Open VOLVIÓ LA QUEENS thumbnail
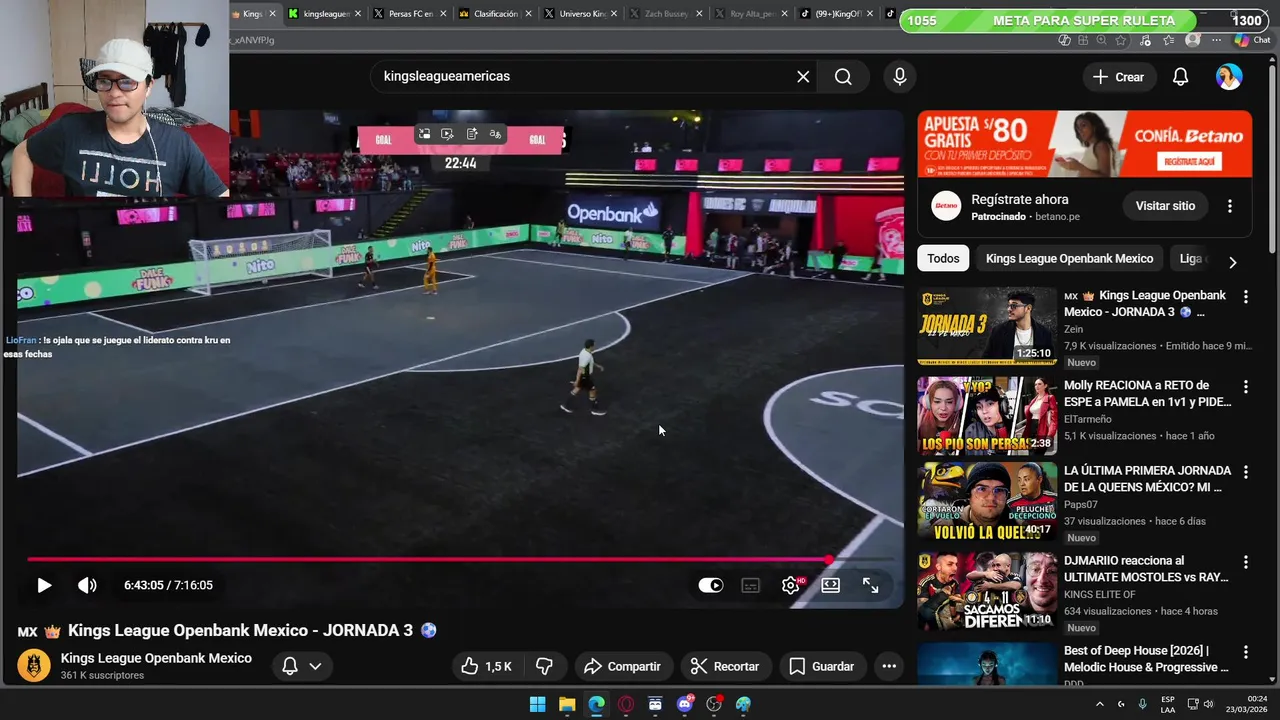The width and height of the screenshot is (1280, 720). (987, 501)
